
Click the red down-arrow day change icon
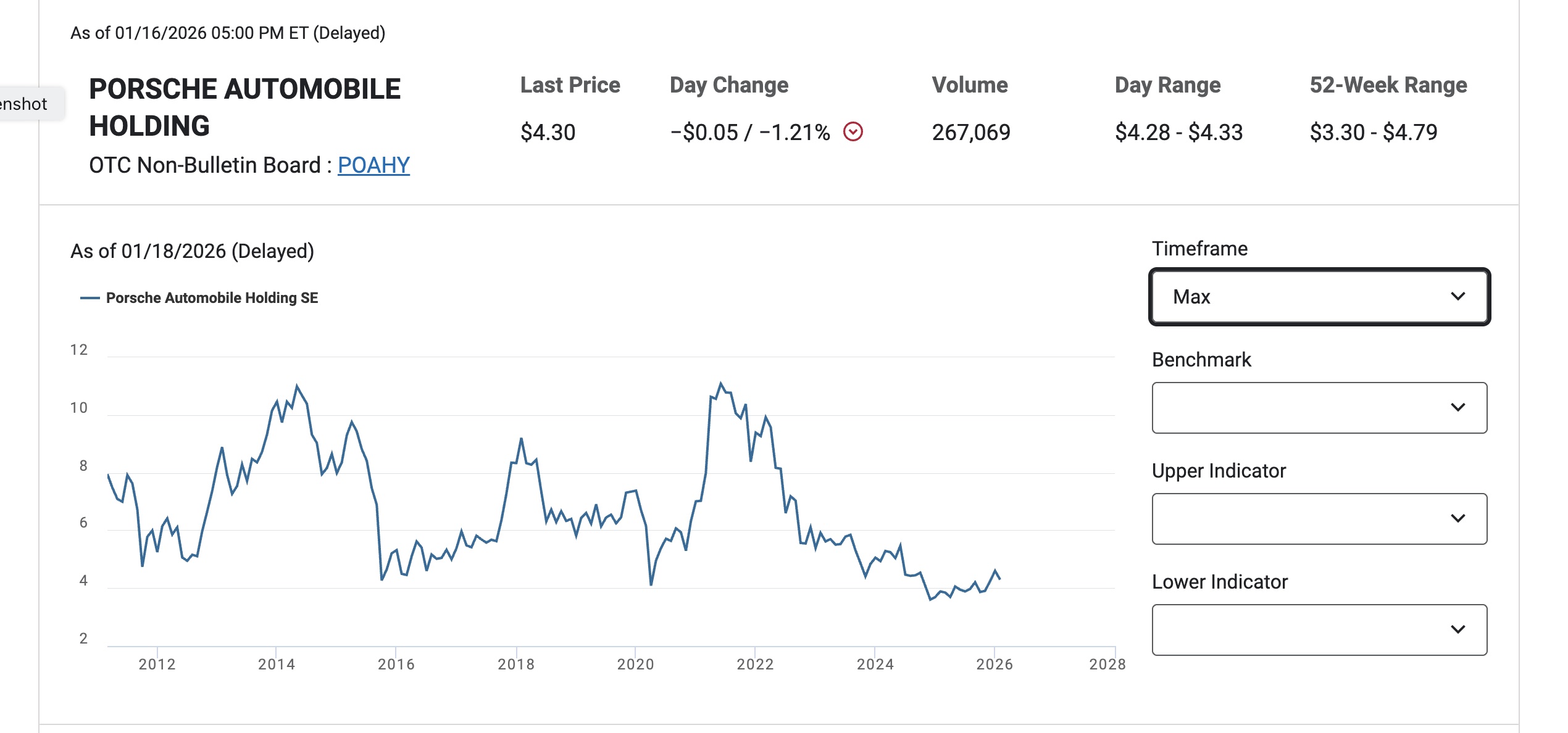point(853,131)
